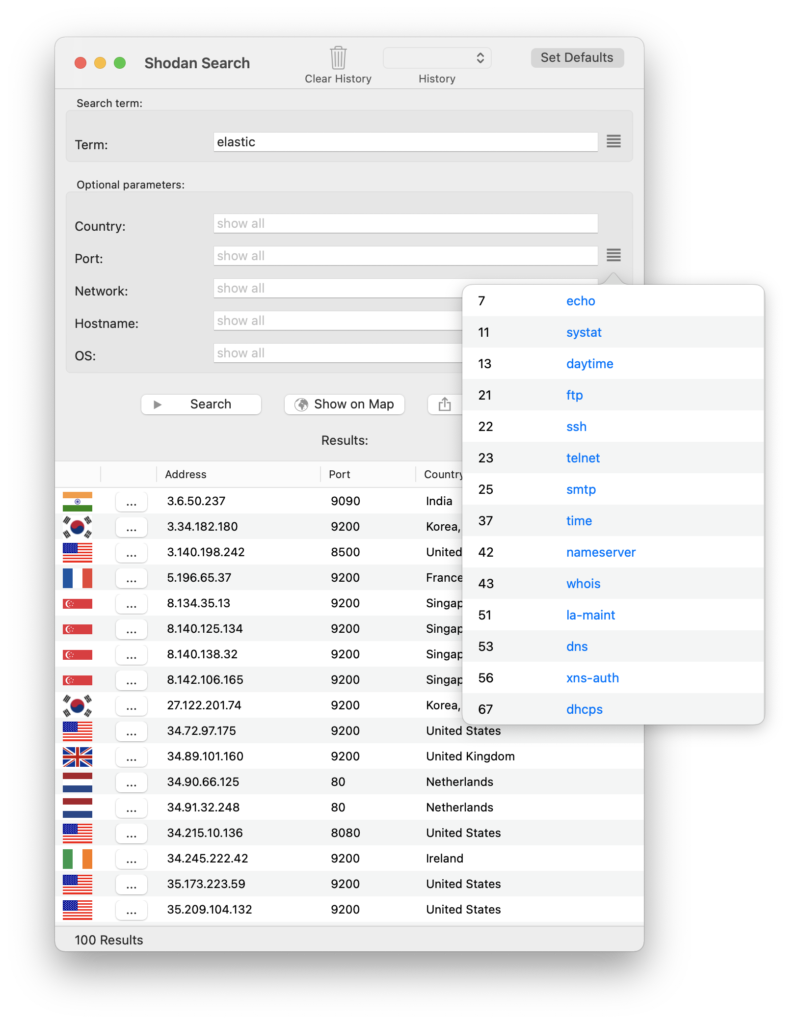
Task: Click the Hostname input field
Action: pyautogui.click(x=338, y=321)
